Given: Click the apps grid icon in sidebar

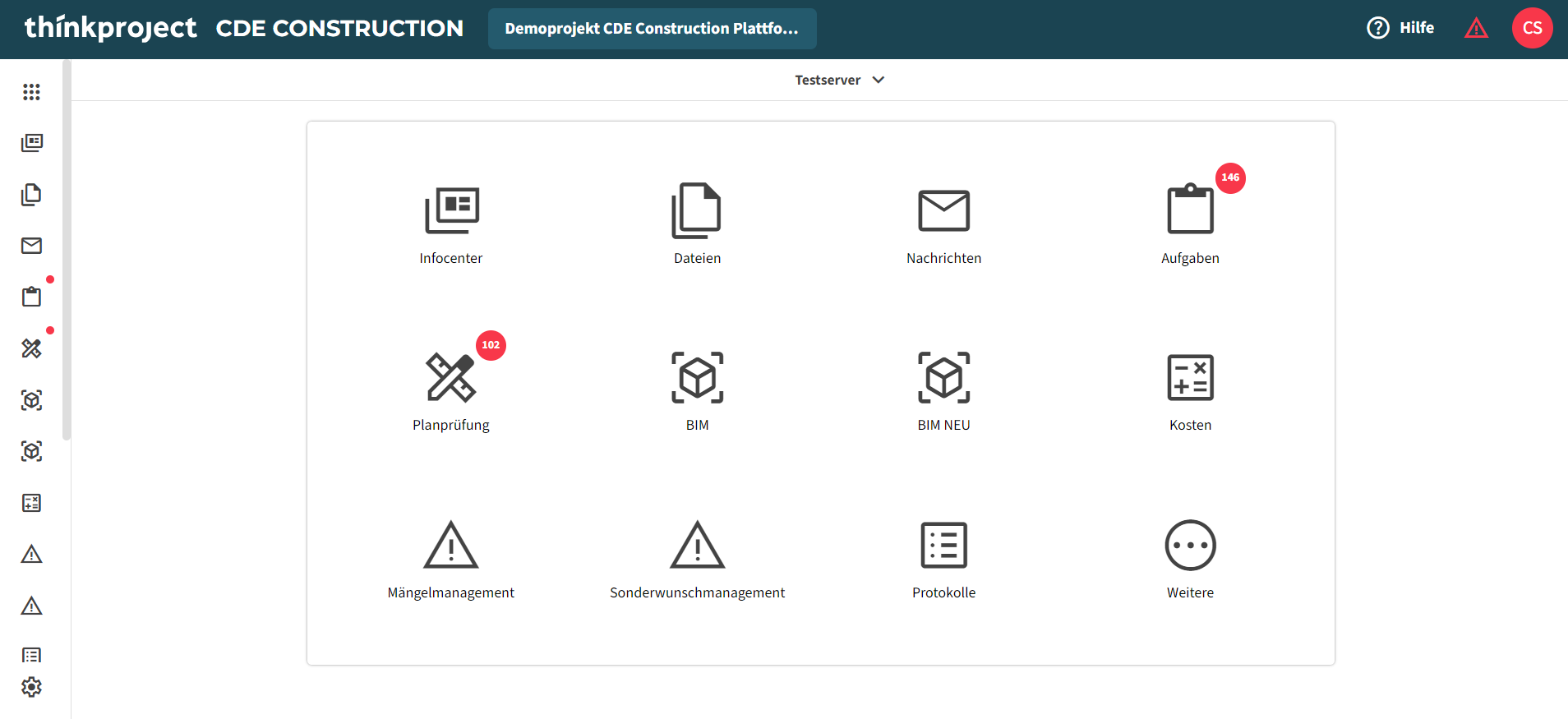Looking at the screenshot, I should pos(31,92).
